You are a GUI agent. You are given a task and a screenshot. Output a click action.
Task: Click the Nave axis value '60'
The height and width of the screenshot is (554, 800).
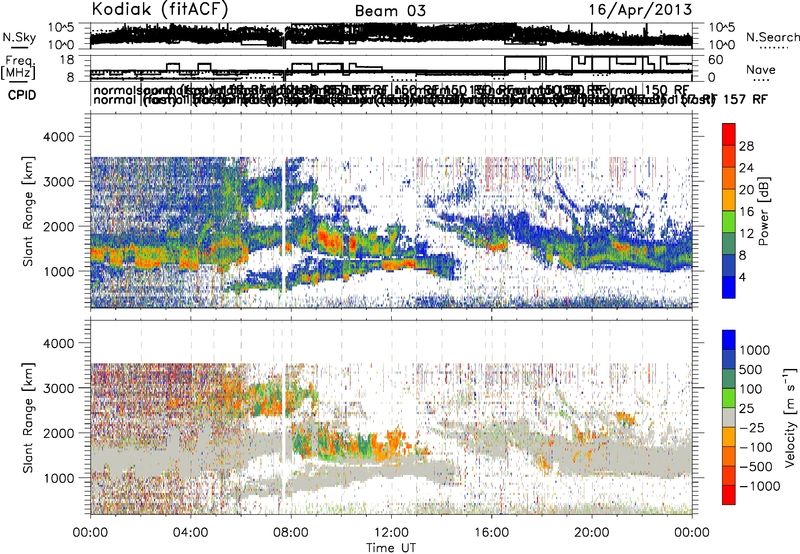pos(716,60)
